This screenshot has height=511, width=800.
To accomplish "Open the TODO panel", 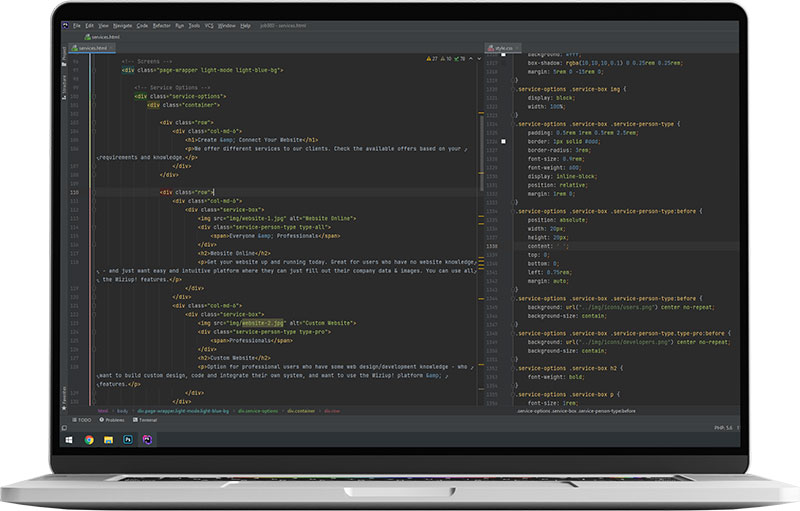I will [x=82, y=421].
